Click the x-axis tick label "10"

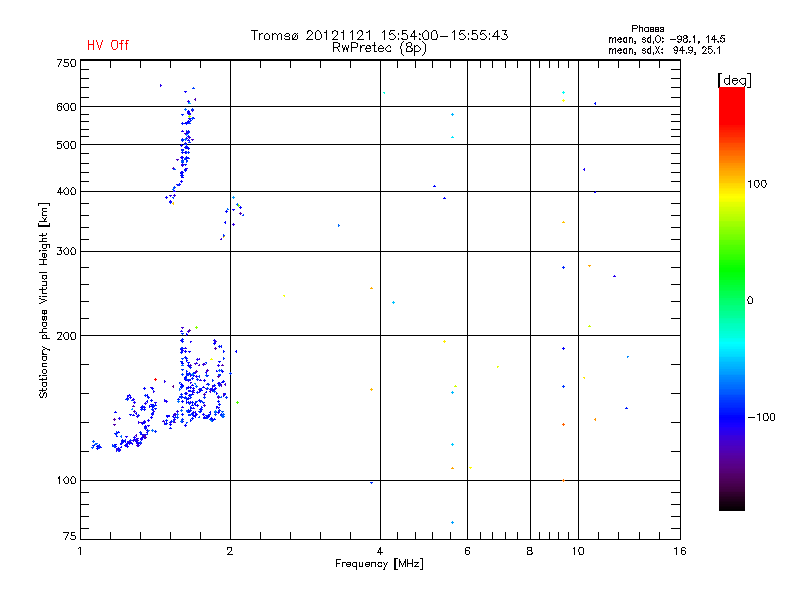tap(578, 551)
